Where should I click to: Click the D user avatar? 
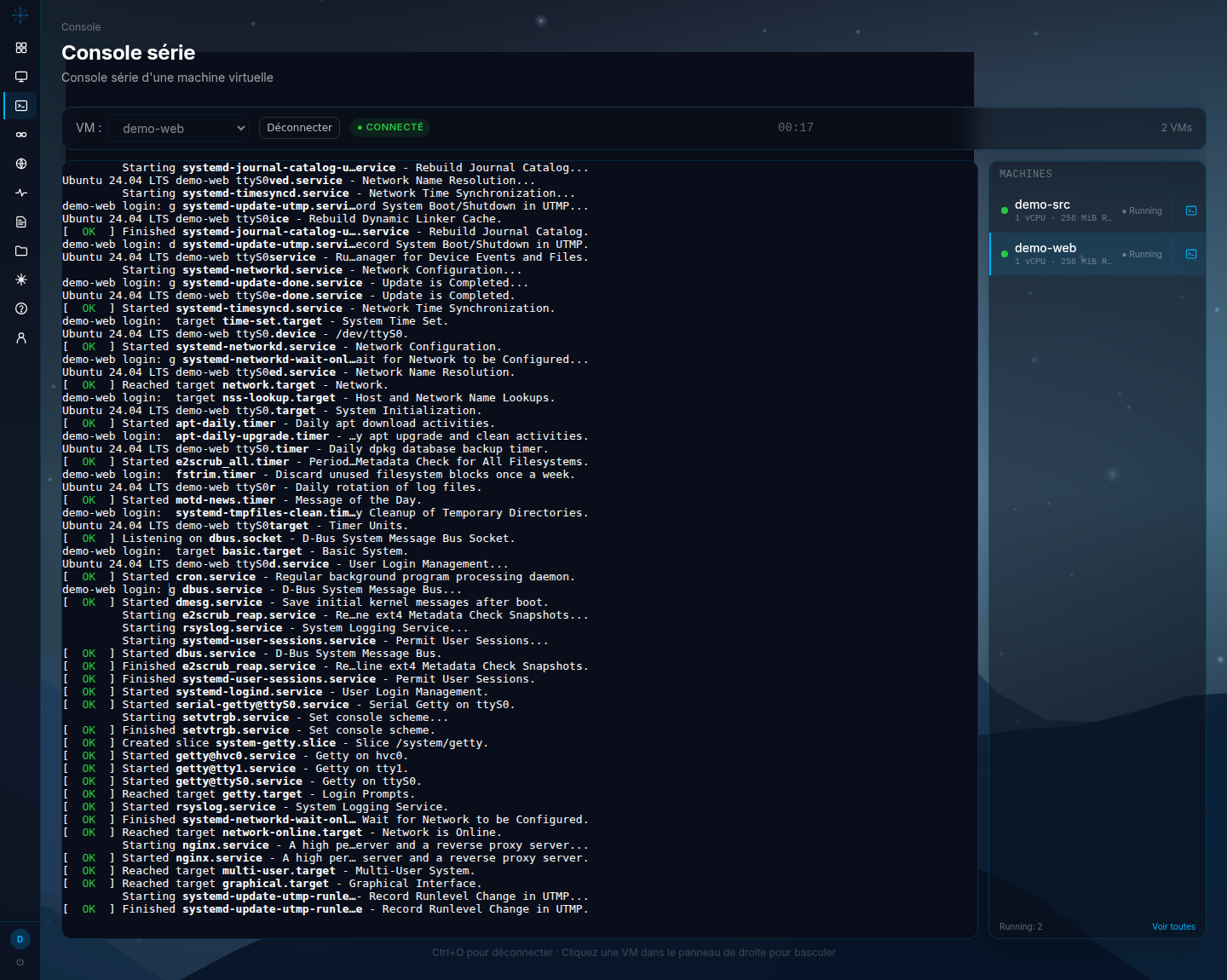coord(20,939)
